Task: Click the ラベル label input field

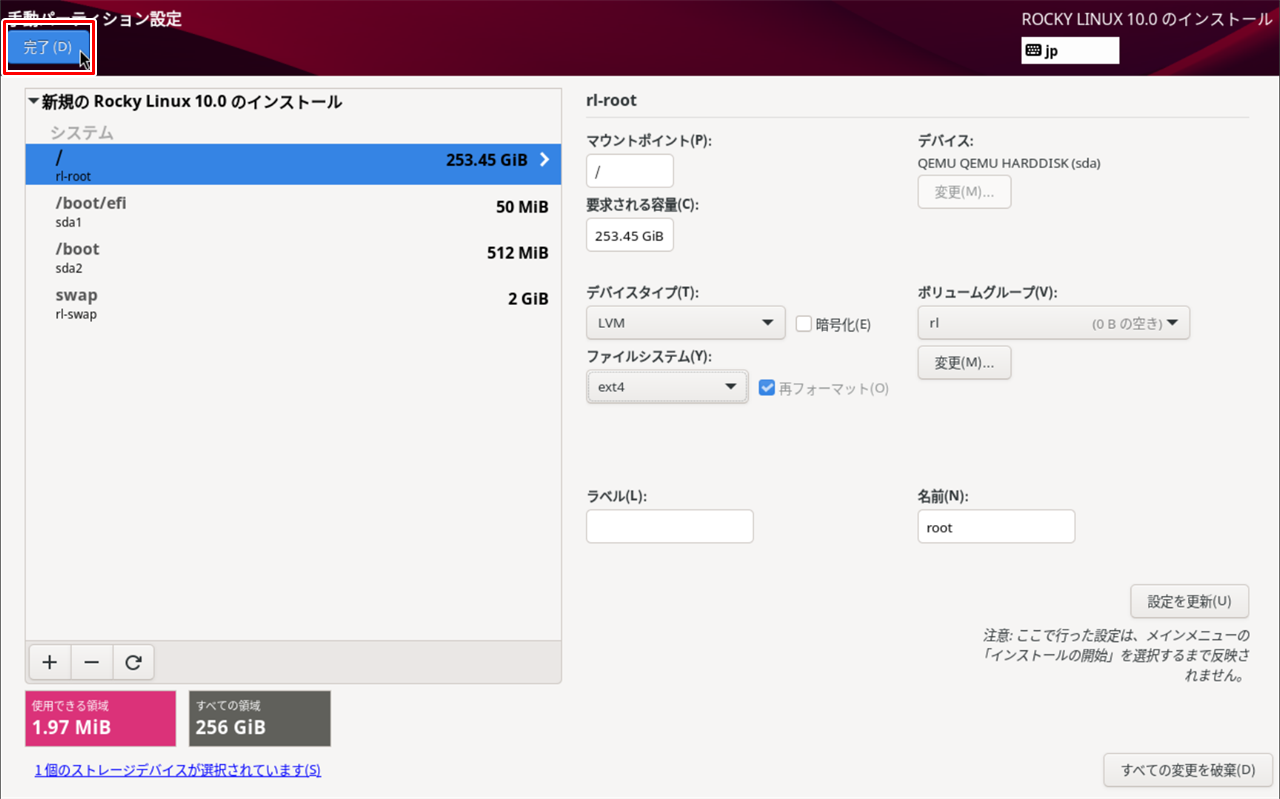Action: pyautogui.click(x=669, y=526)
